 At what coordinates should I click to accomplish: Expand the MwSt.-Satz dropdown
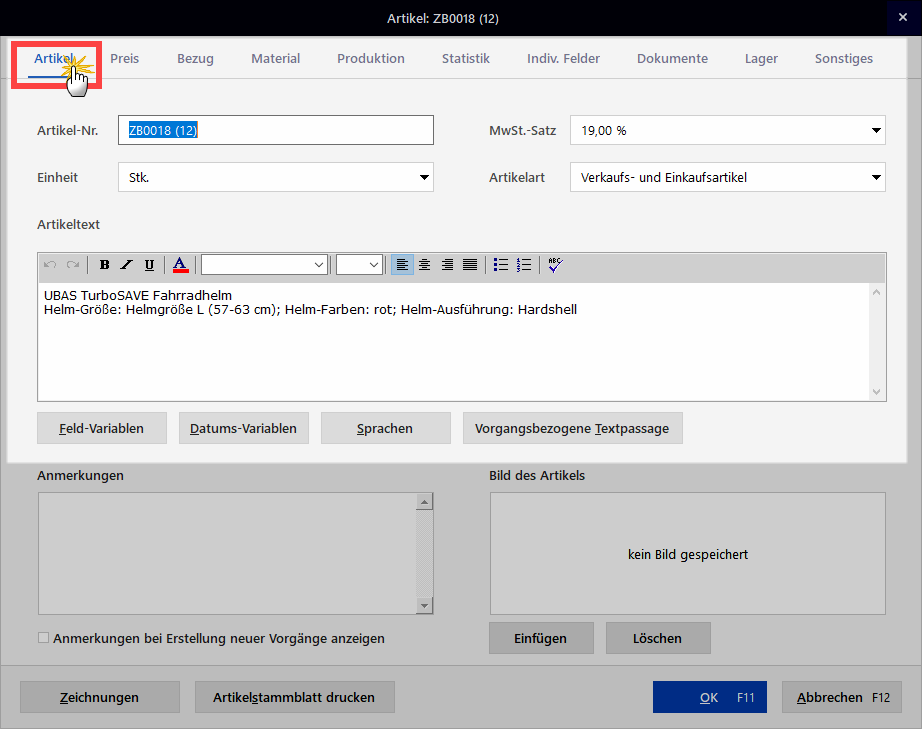tap(876, 131)
